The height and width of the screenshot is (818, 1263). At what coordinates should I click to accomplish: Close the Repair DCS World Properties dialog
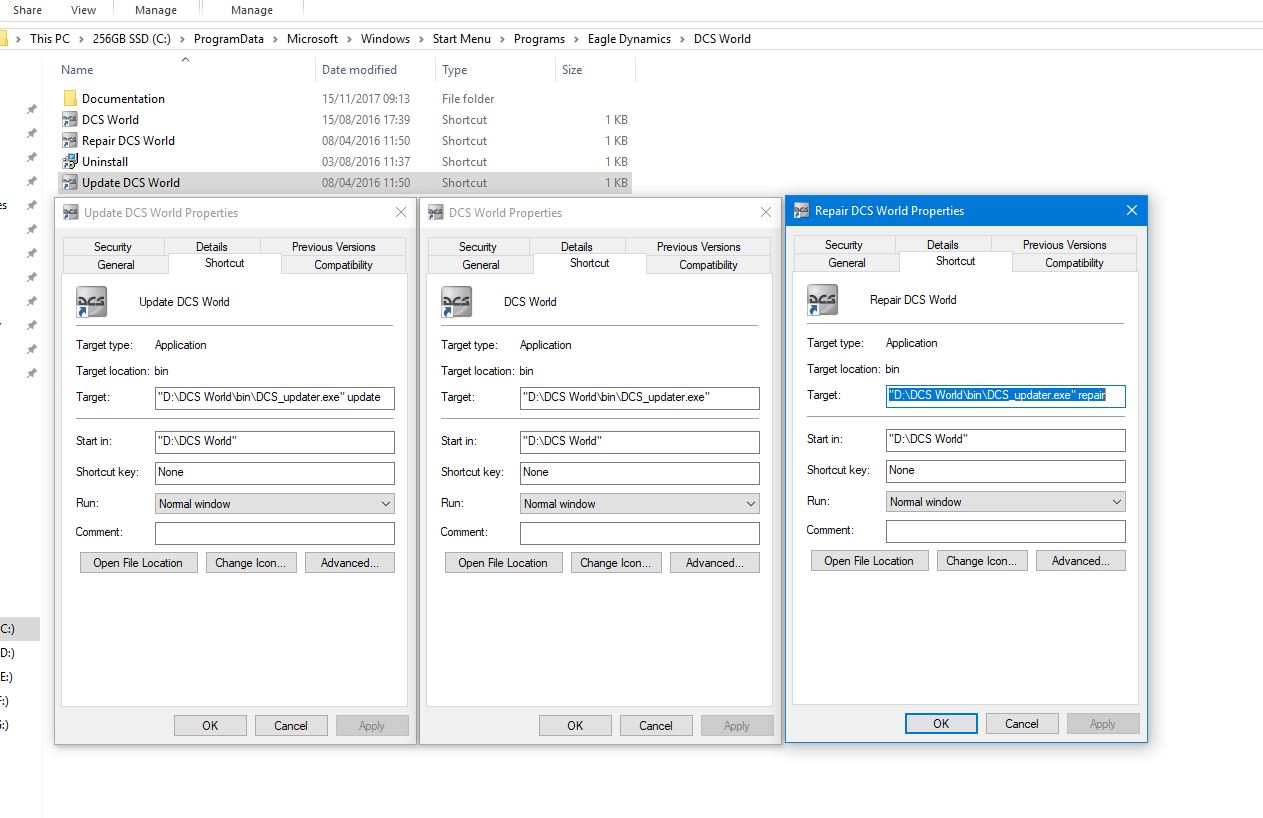click(x=1132, y=210)
